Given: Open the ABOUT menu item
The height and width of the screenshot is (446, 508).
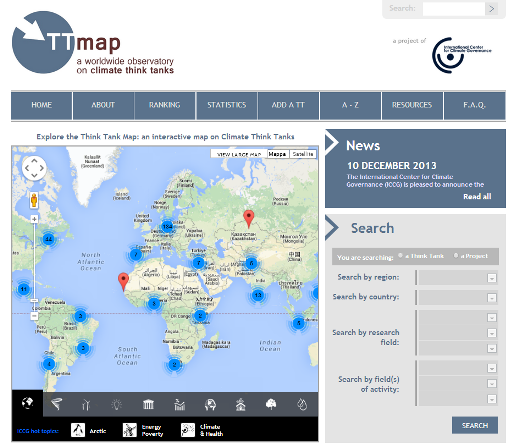Looking at the screenshot, I should click(x=103, y=105).
